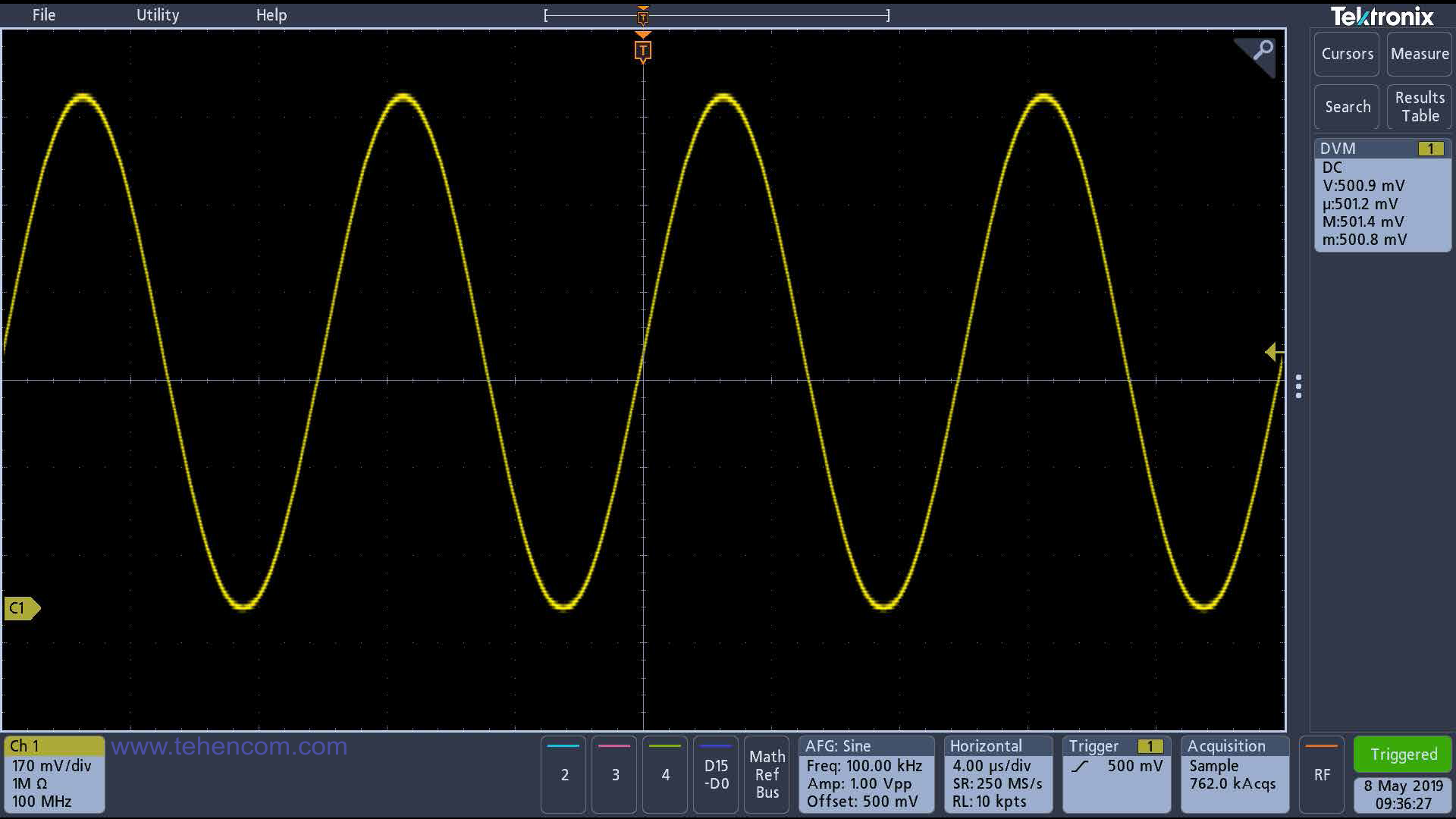The width and height of the screenshot is (1456, 819).
Task: Open the File menu
Action: [x=44, y=15]
